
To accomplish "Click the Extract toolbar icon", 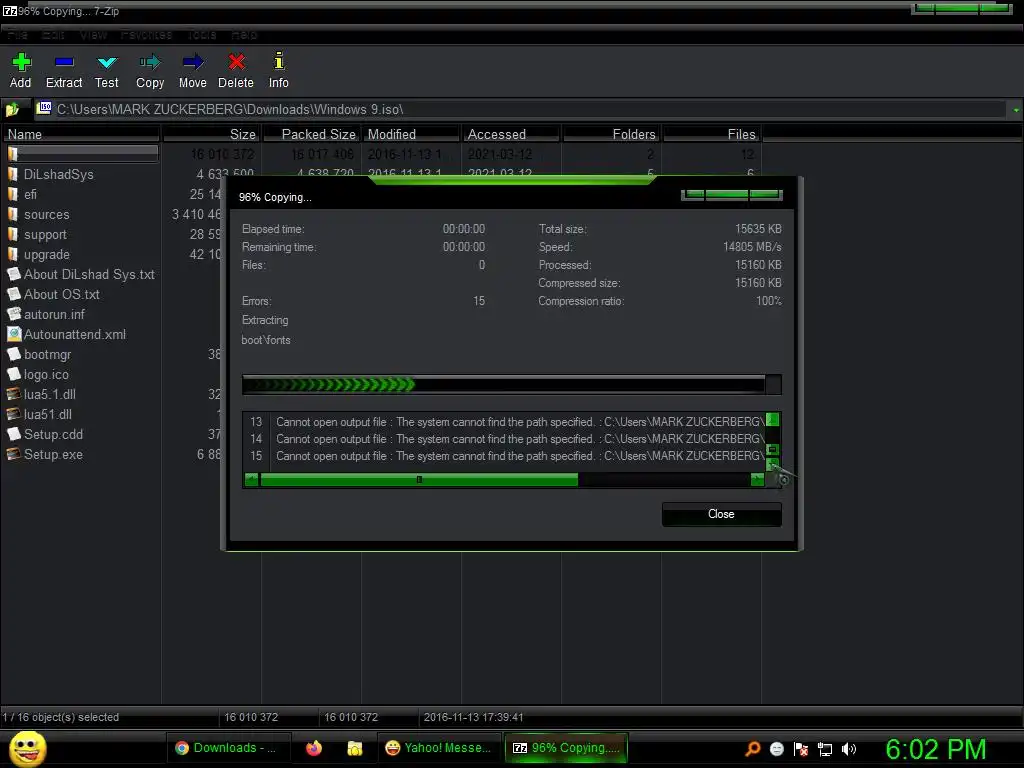I will click(x=64, y=62).
